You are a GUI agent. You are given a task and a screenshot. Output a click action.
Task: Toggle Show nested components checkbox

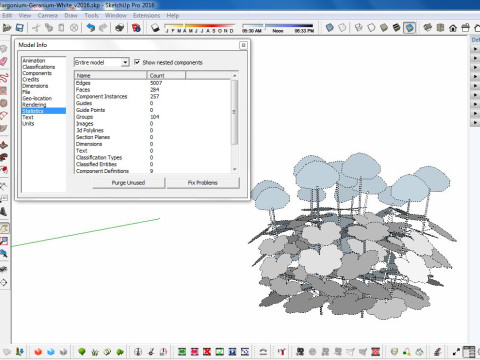click(137, 62)
